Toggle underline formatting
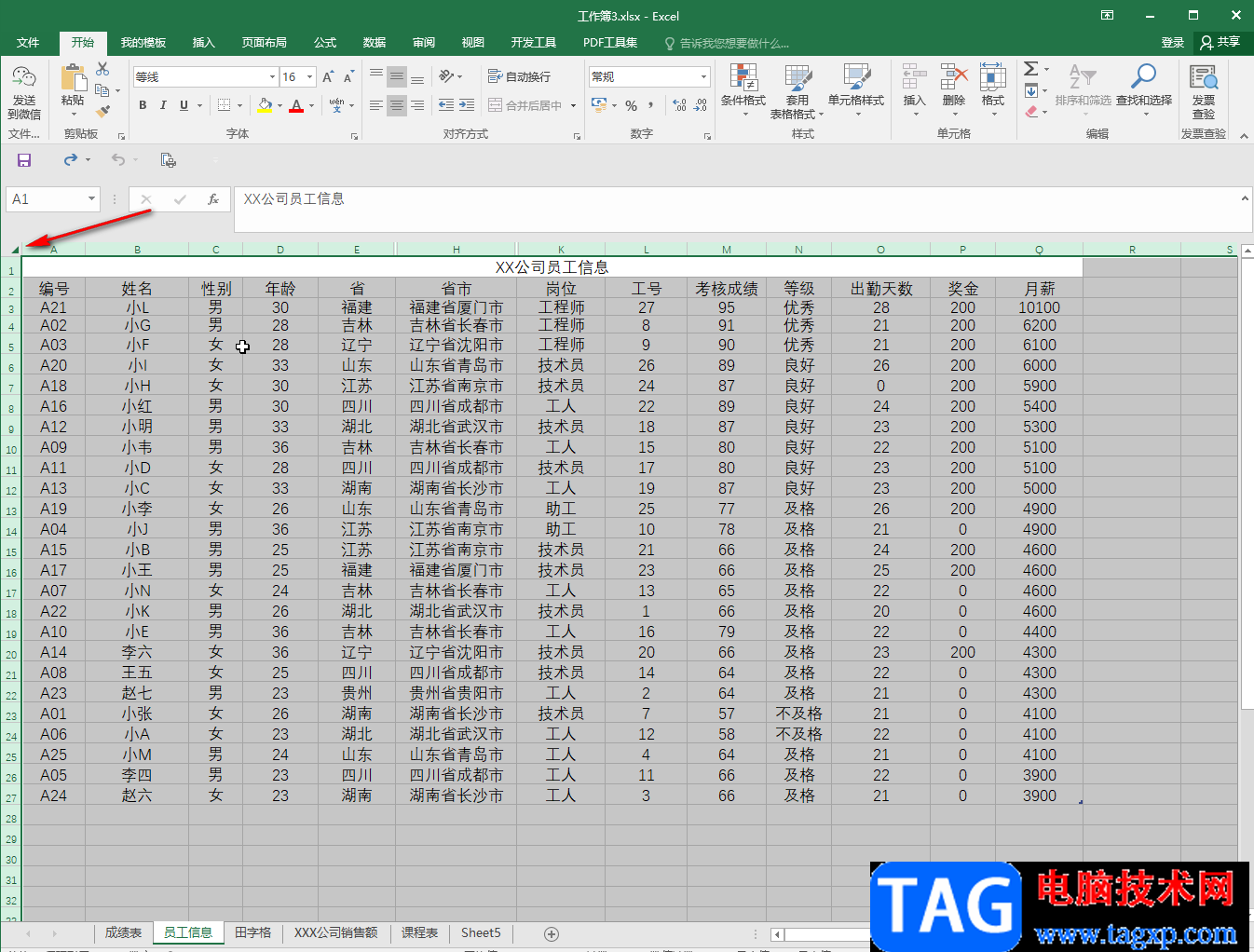 click(x=184, y=105)
